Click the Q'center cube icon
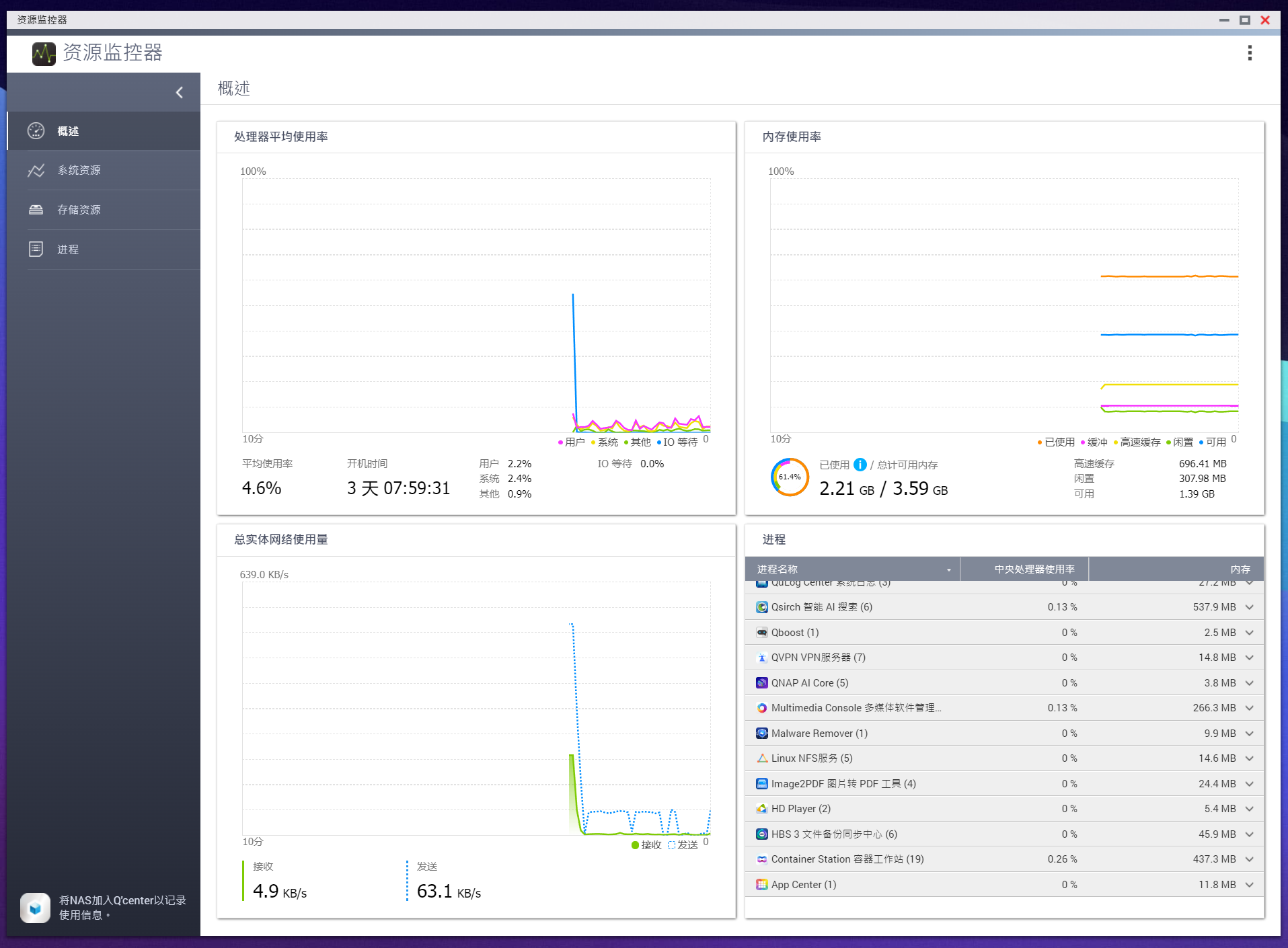 36,908
